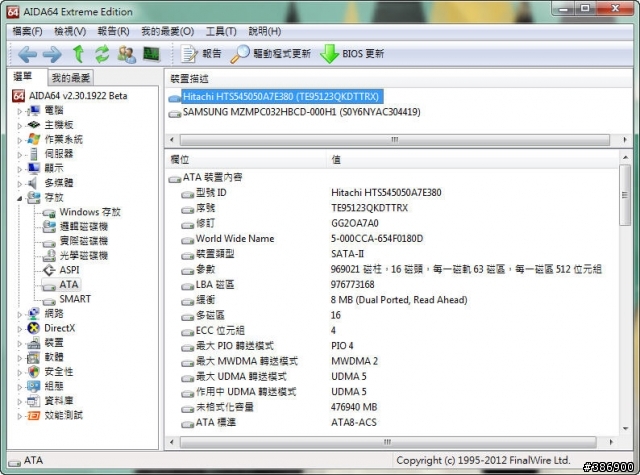This screenshot has height=475, width=640.
Task: Select the 主機板 motherboard icon
Action: click(x=33, y=125)
